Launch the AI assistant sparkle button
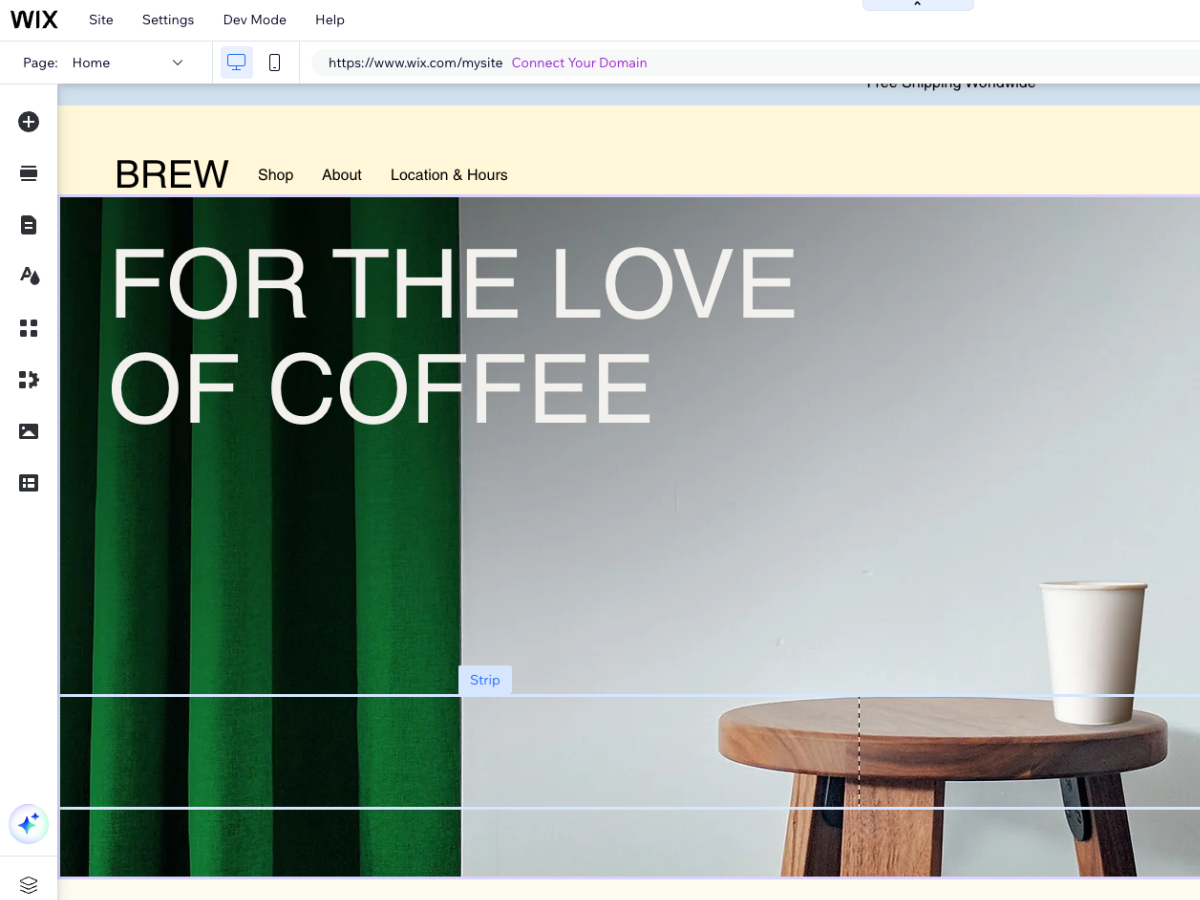This screenshot has width=1200, height=900. click(29, 824)
